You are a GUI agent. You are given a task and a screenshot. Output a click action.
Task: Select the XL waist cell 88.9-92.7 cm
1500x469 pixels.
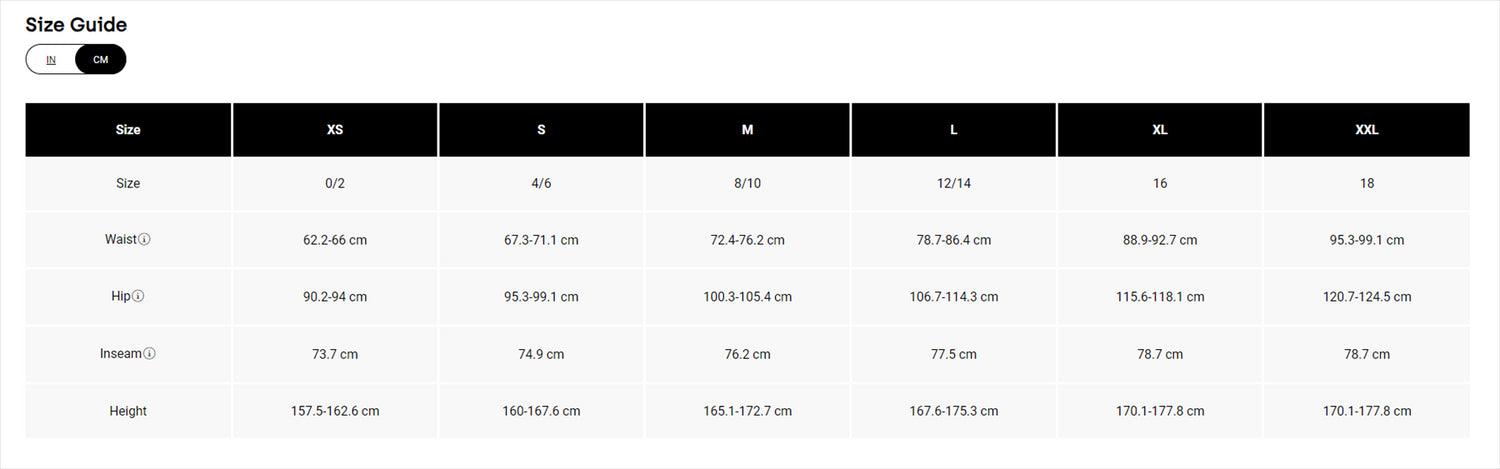(x=1160, y=240)
